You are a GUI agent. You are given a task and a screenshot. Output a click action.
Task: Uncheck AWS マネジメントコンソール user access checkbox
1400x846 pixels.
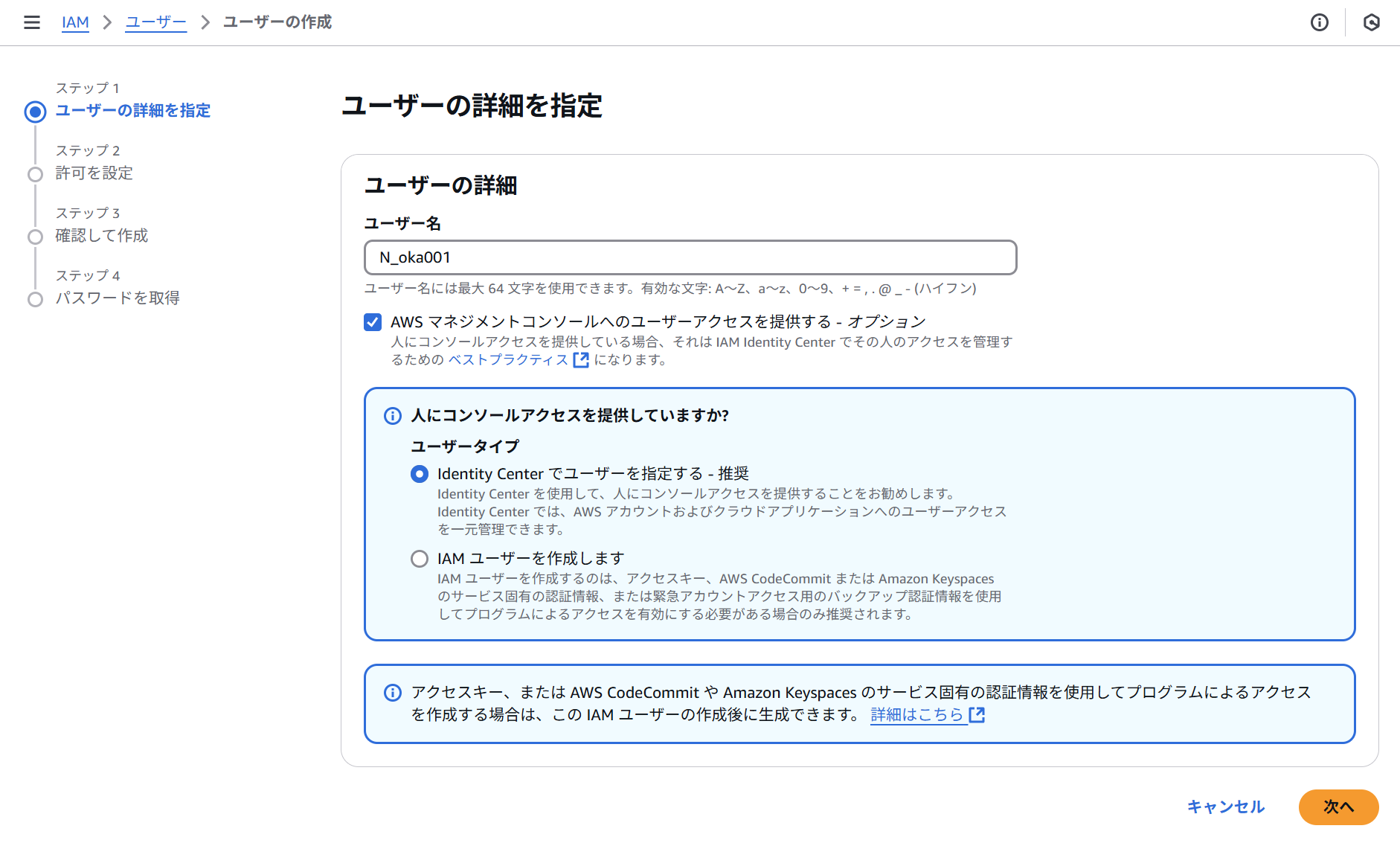pyautogui.click(x=373, y=321)
